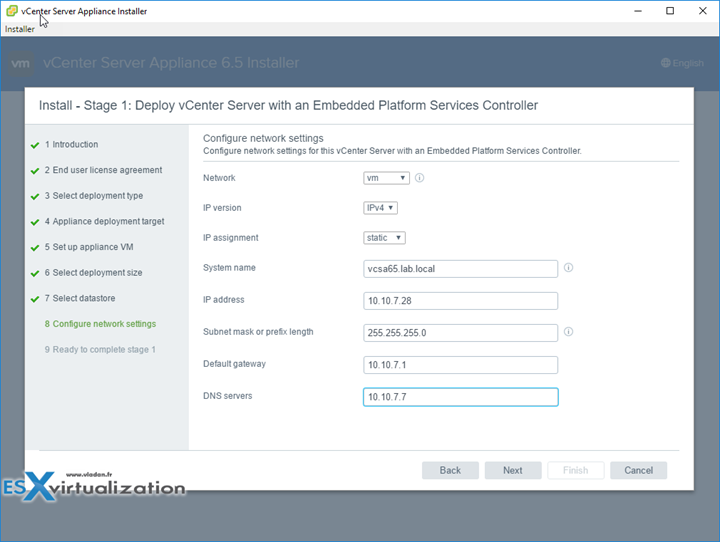Go to step 3 Select deployment type
720x542 pixels.
[x=94, y=196]
